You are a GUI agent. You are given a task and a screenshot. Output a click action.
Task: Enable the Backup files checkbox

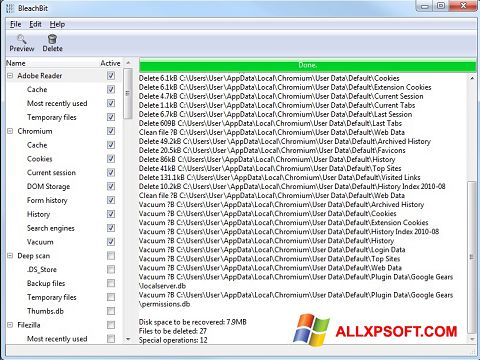111,283
